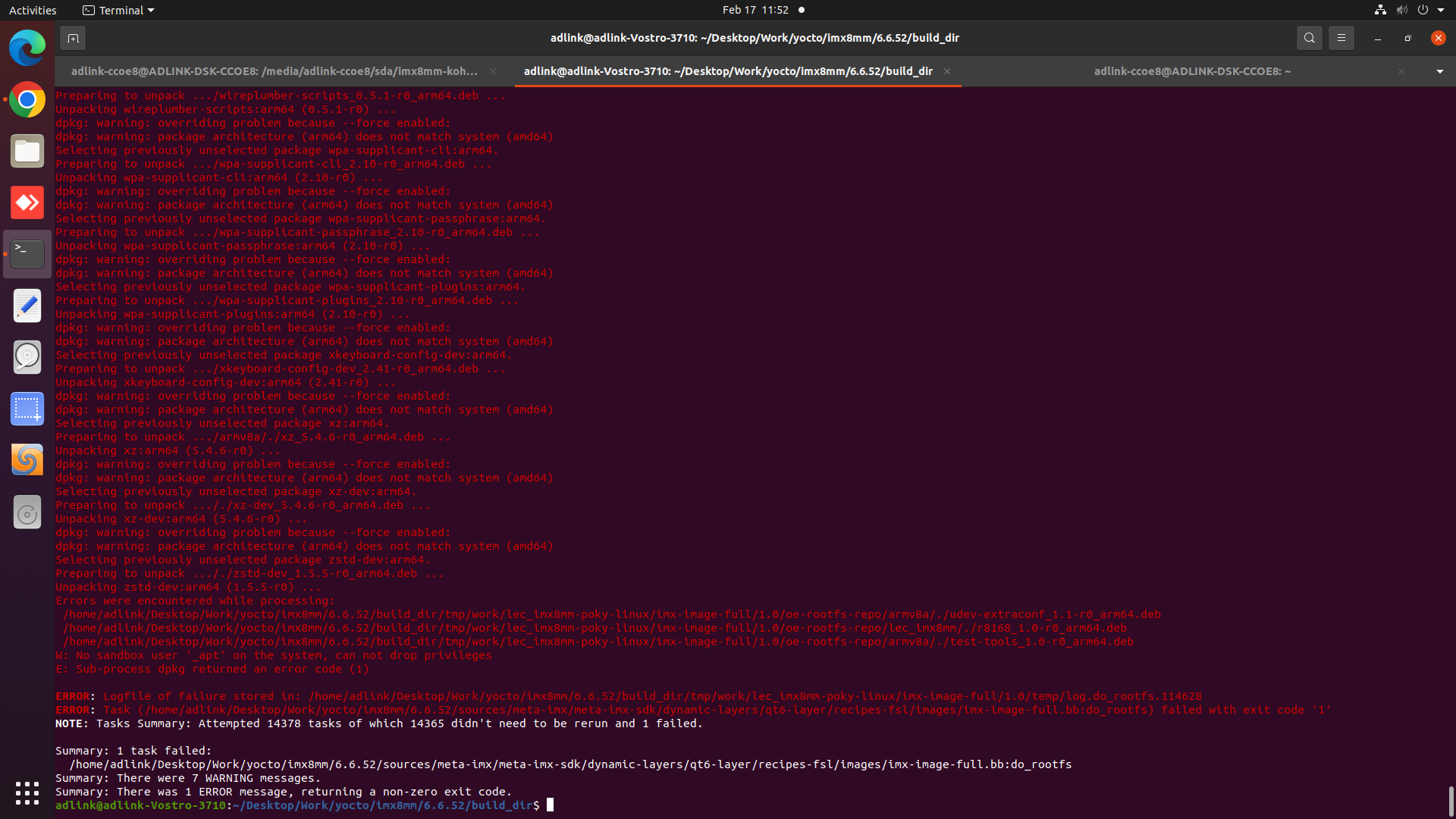This screenshot has height=819, width=1456.
Task: Close the build_dir terminal tab
Action: coord(946,71)
